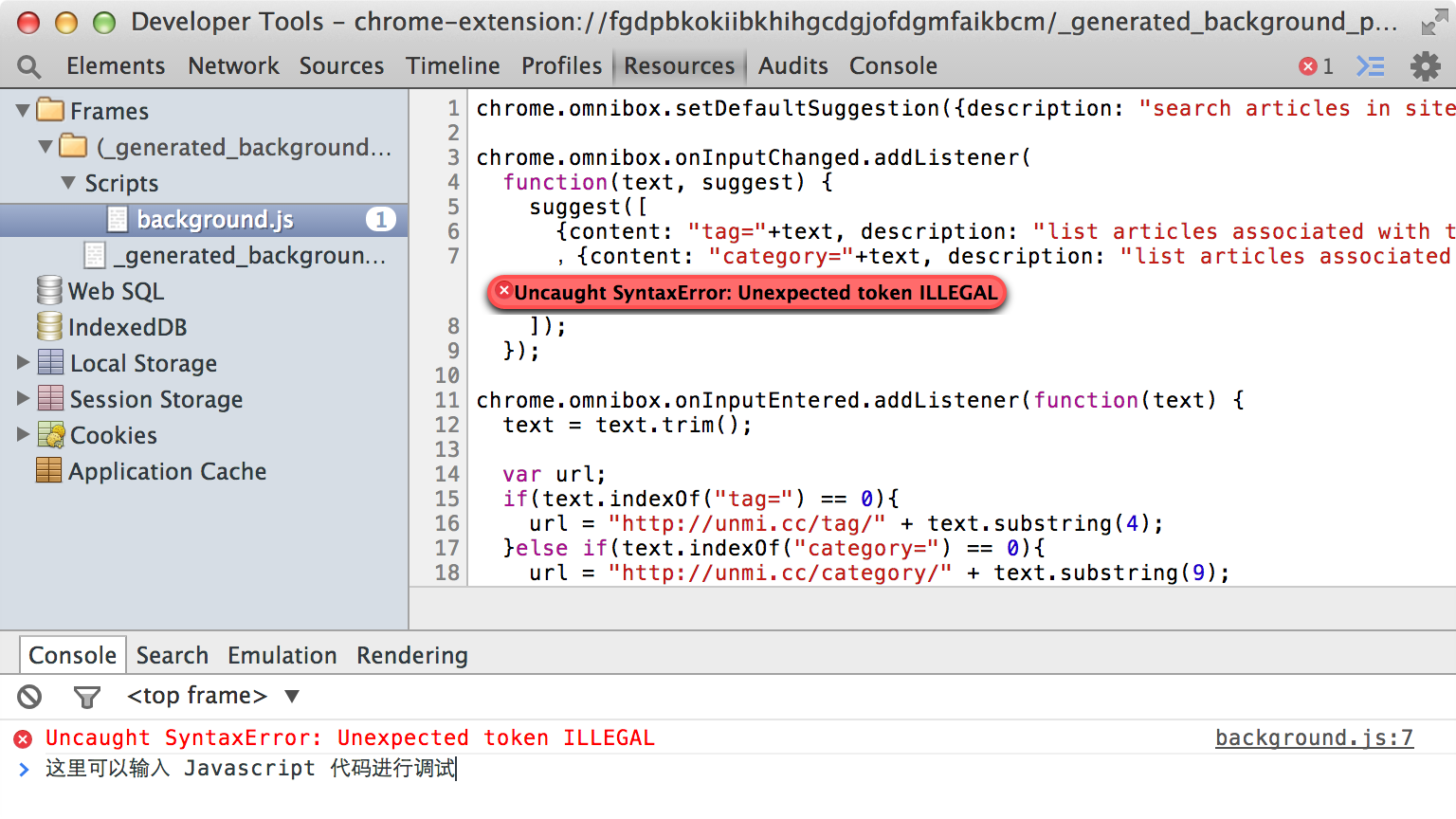The width and height of the screenshot is (1456, 819).
Task: Expand the Session Storage node
Action: 23,399
